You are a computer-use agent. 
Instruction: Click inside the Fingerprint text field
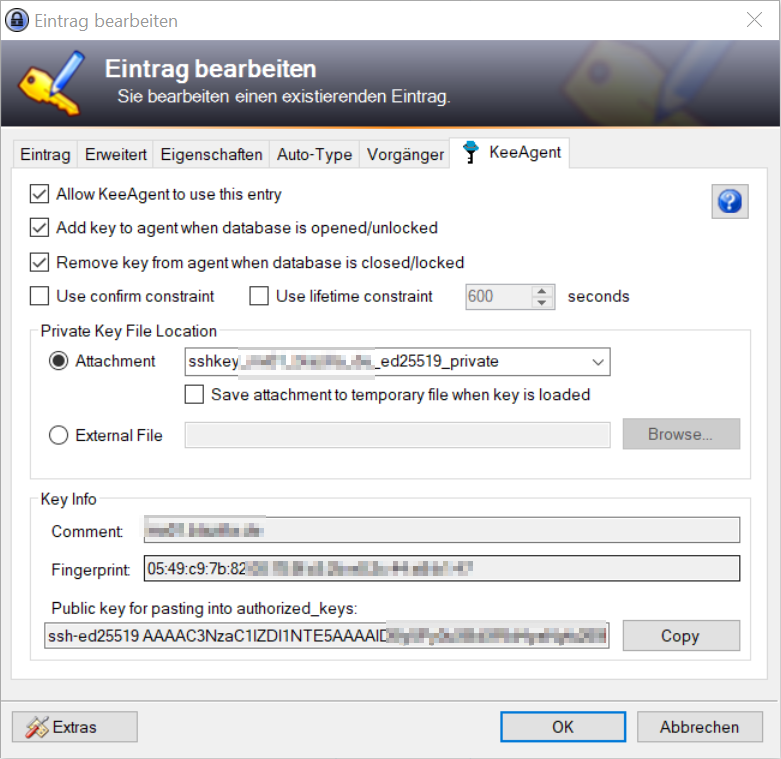(x=440, y=569)
